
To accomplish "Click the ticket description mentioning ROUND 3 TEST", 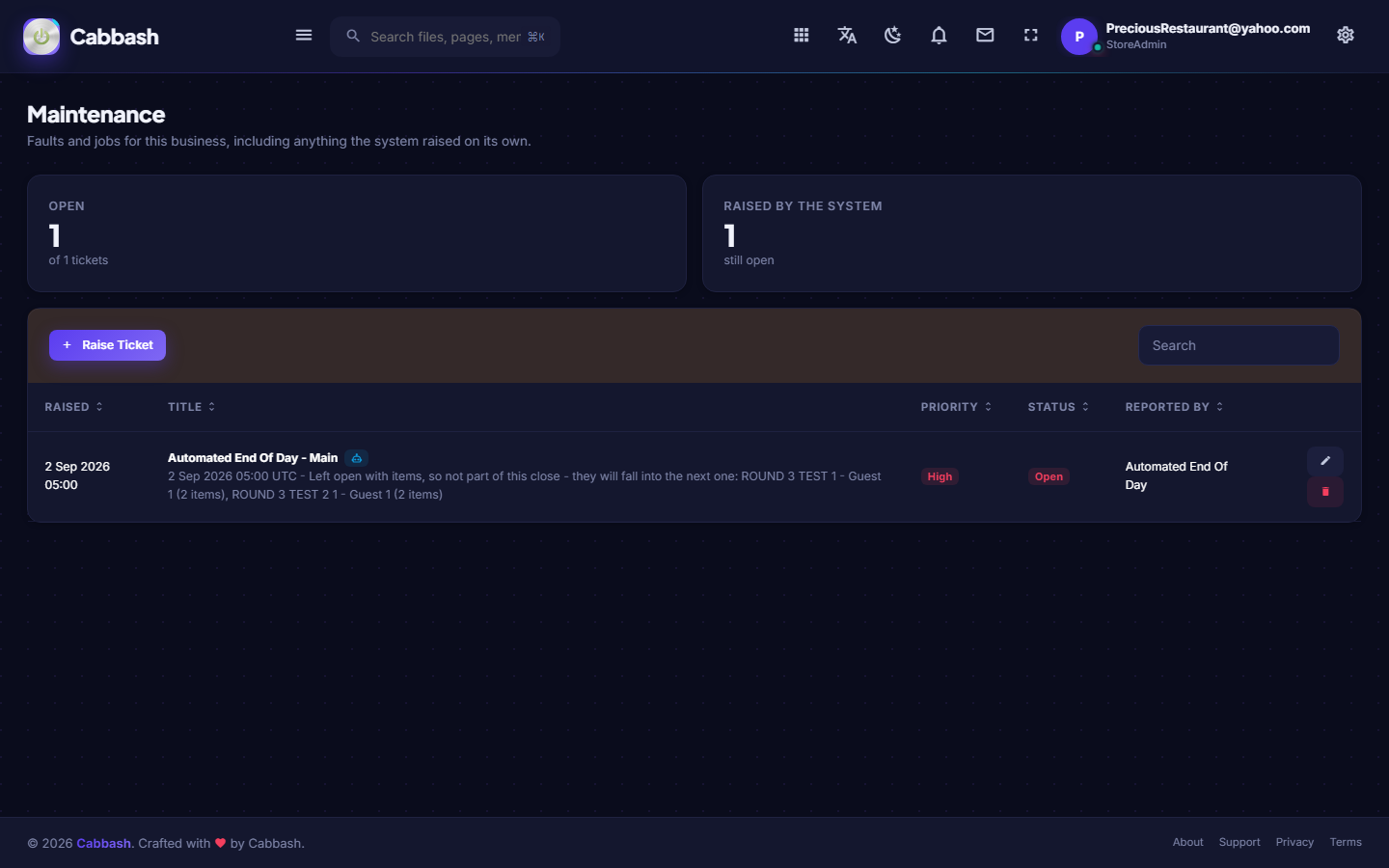I will coord(525,485).
